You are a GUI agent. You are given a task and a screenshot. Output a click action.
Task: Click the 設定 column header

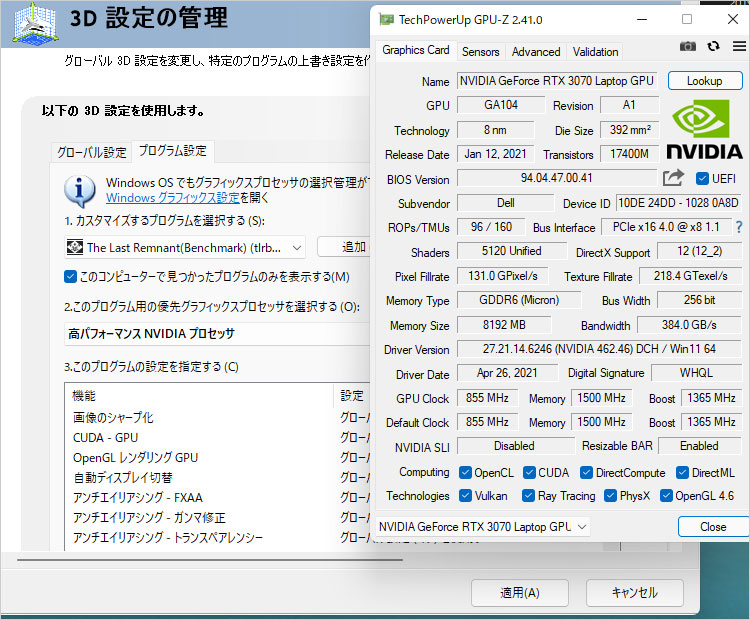click(352, 396)
